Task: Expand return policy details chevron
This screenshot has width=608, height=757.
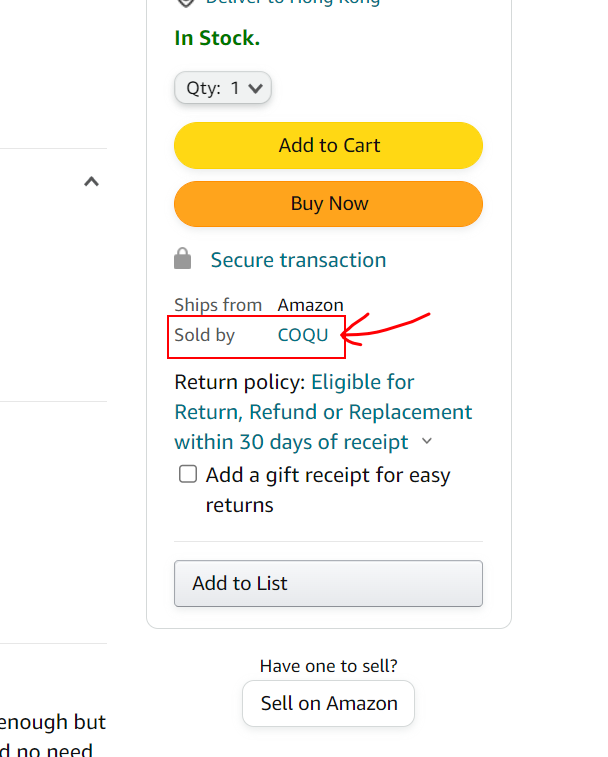Action: click(x=427, y=441)
